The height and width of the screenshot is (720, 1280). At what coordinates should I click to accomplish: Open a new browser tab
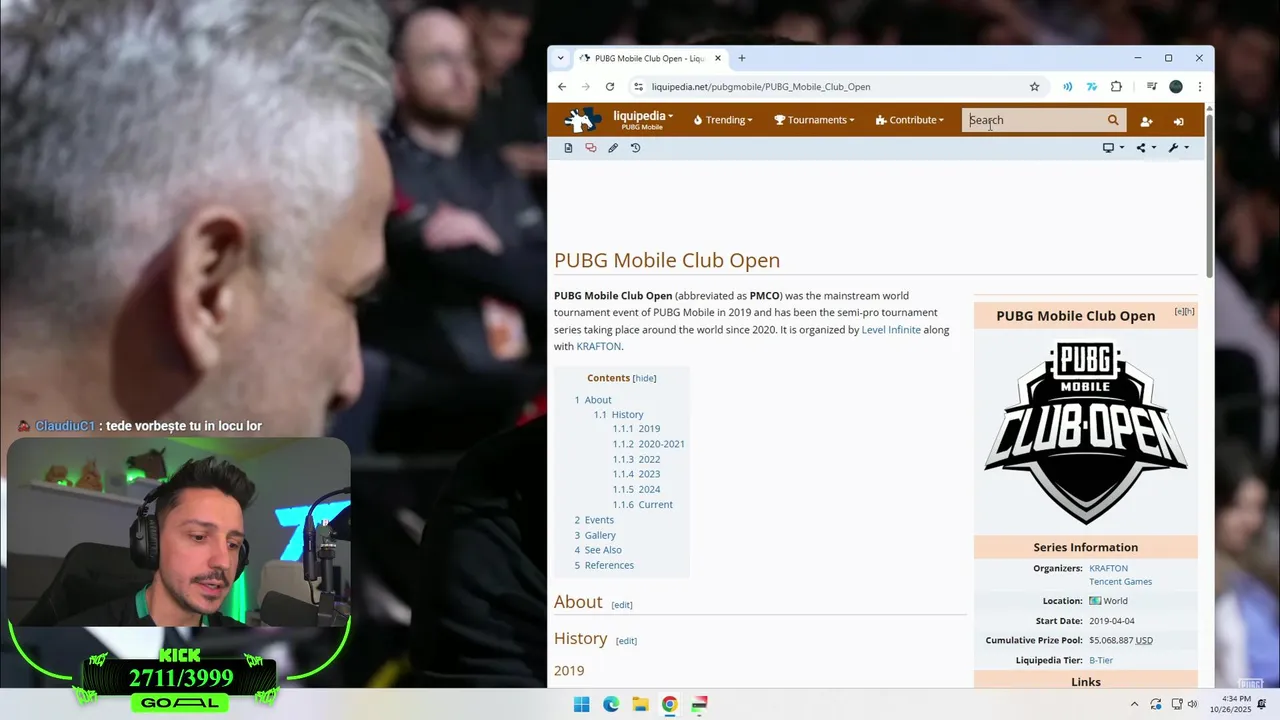coord(742,58)
